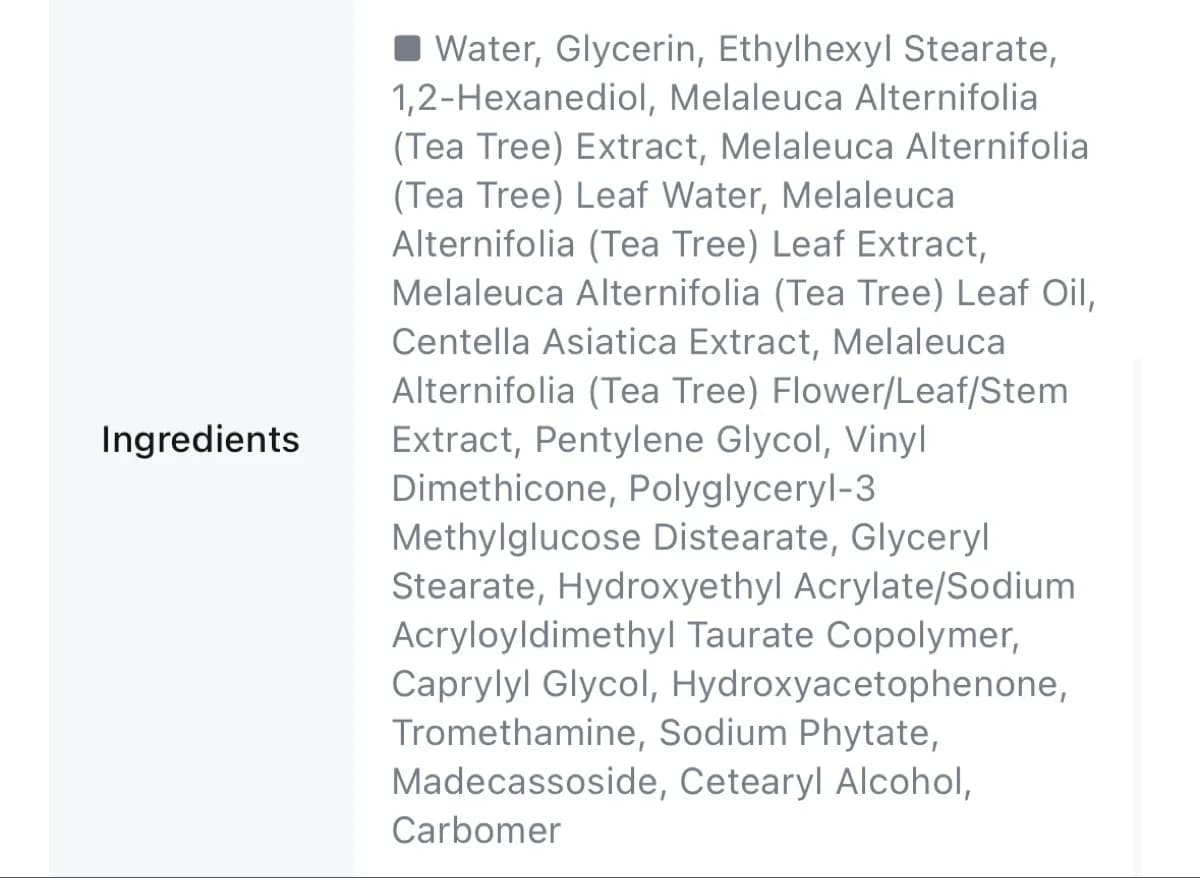Select the Caprylyl Glycol ingredient

[524, 685]
